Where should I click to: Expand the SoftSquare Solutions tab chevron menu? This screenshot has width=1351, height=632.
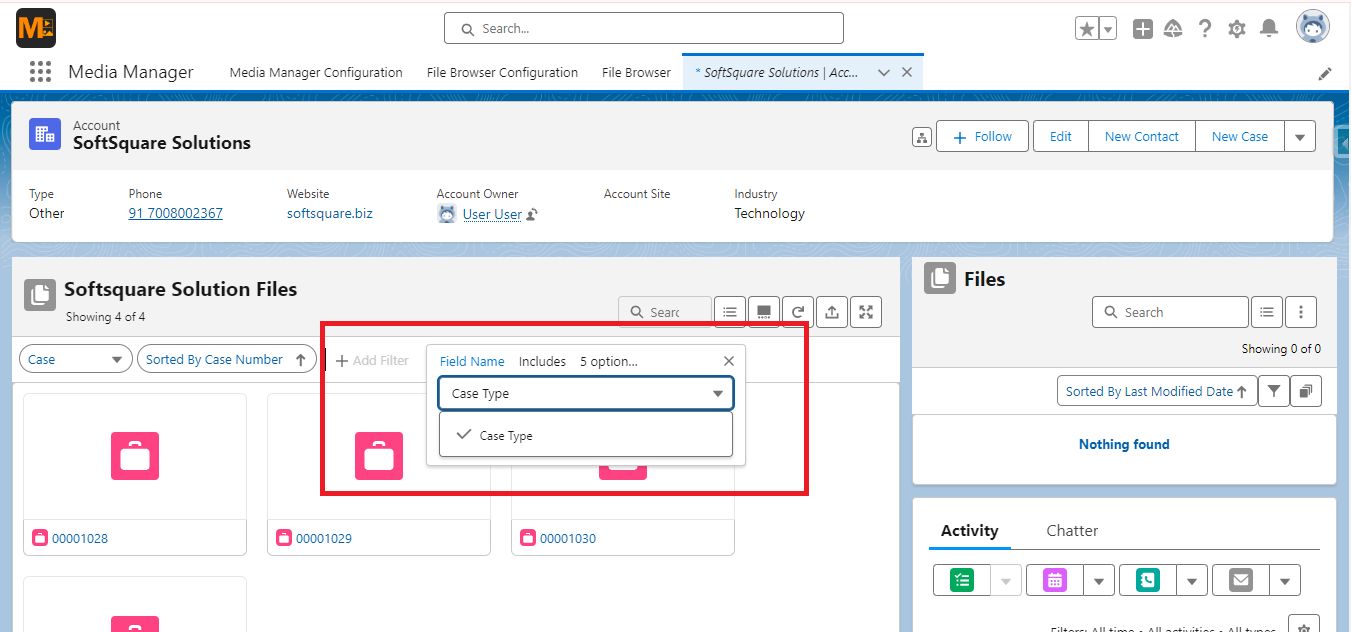[884, 72]
